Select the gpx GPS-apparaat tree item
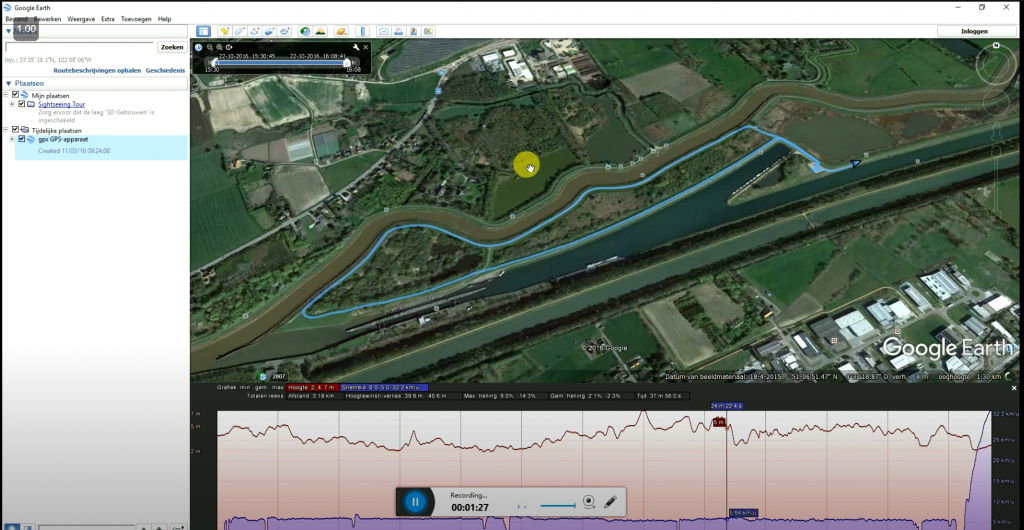 coord(63,139)
